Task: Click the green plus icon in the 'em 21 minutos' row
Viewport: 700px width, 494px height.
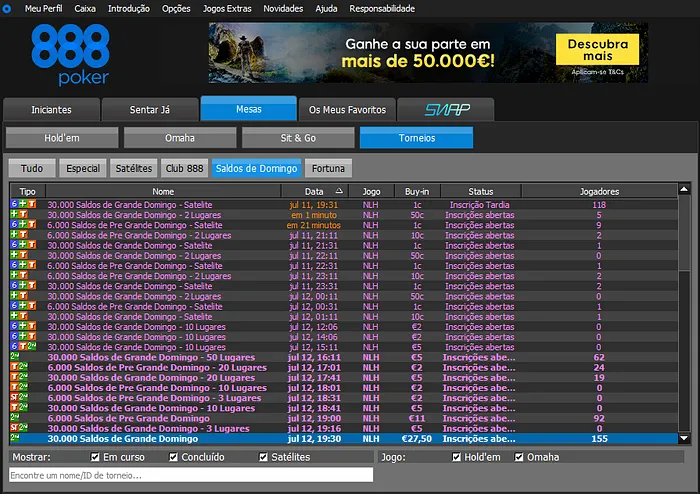Action: point(23,224)
